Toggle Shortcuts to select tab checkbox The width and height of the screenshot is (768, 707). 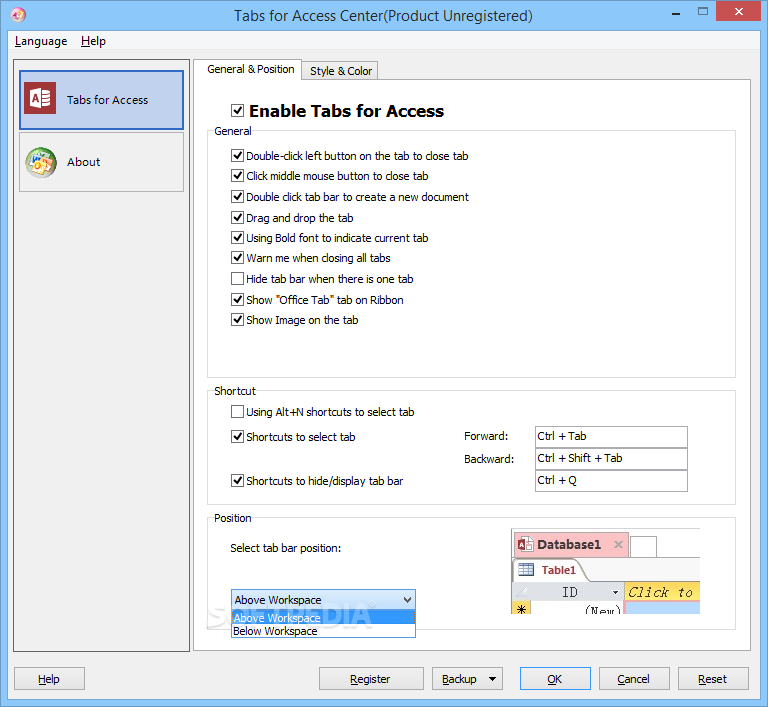pyautogui.click(x=238, y=437)
